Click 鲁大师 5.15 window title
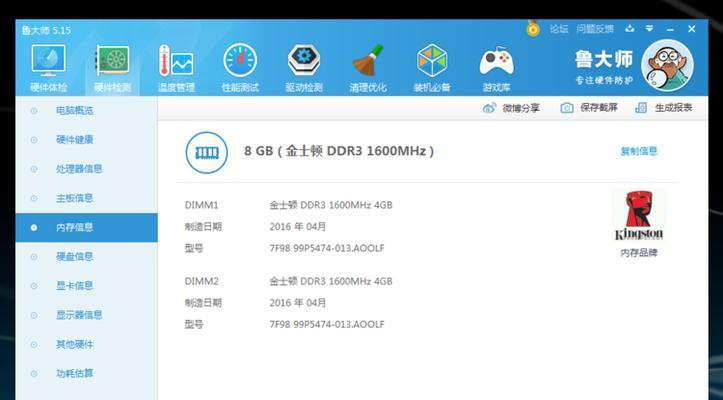The width and height of the screenshot is (723, 400). [46, 30]
